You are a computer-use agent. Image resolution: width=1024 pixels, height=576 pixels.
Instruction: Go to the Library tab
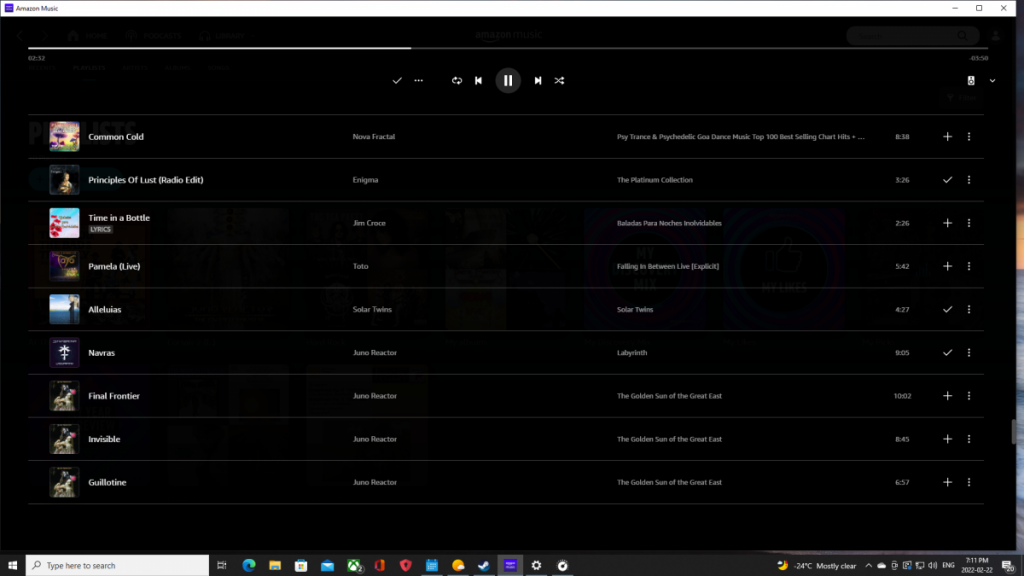[222, 35]
